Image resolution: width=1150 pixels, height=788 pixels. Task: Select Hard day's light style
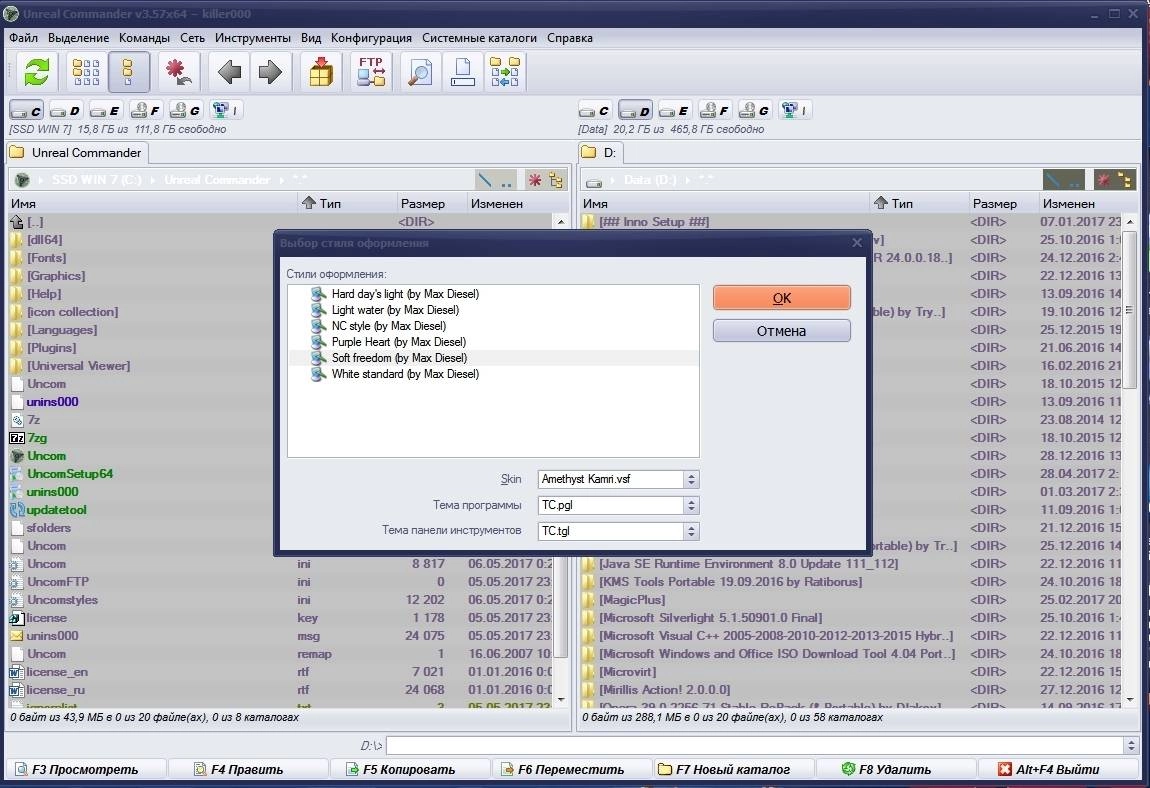tap(405, 293)
